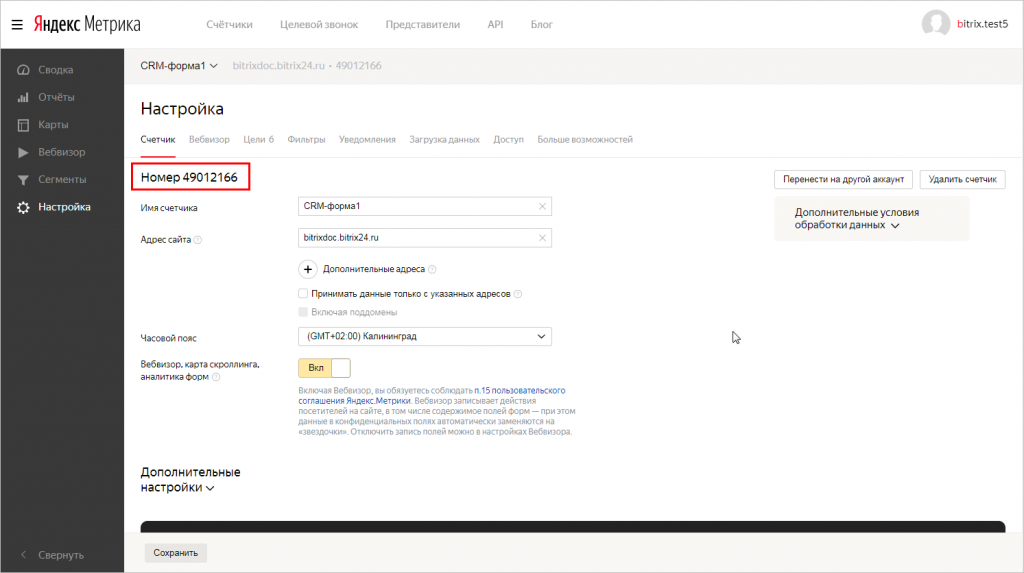Click the Отчёты bar chart icon

[x=24, y=97]
